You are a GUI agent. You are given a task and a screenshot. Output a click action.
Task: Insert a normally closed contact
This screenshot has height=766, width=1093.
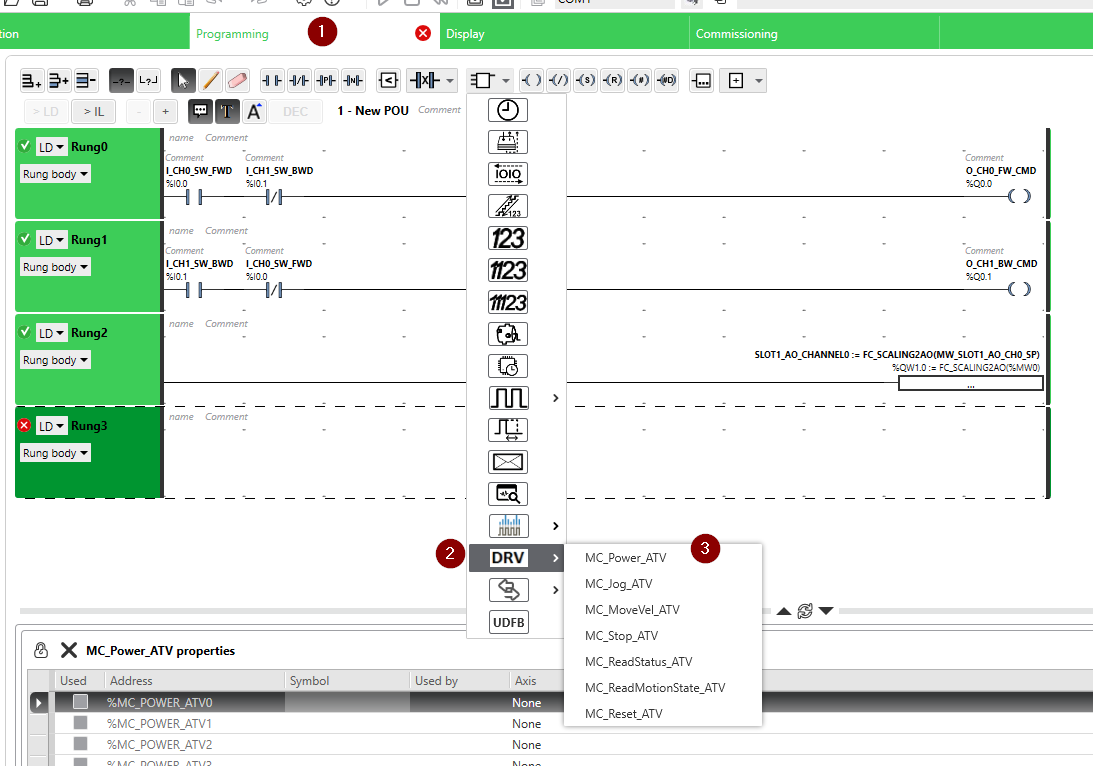point(299,81)
